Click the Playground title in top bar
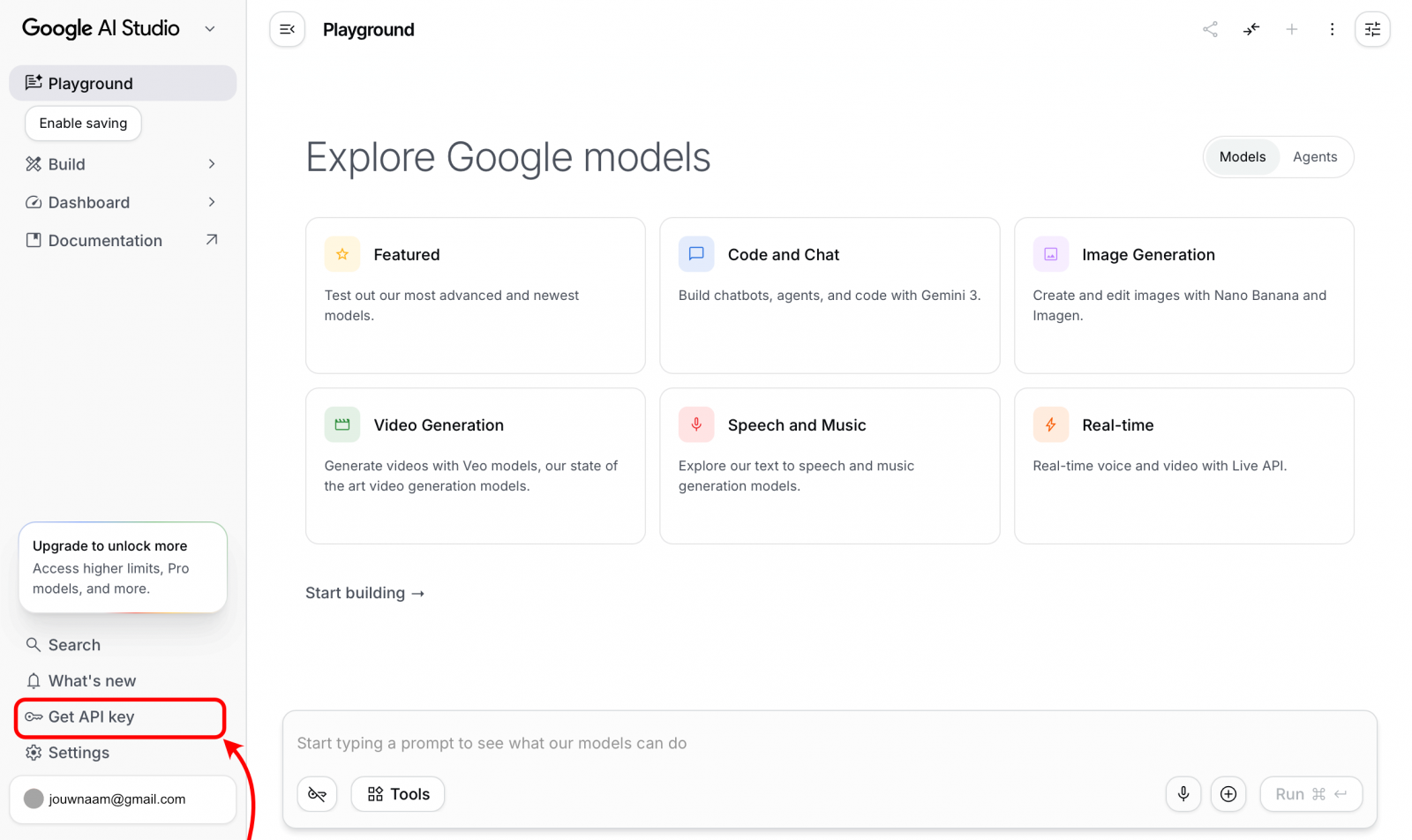Screen dimensions: 1412x840 [x=368, y=29]
